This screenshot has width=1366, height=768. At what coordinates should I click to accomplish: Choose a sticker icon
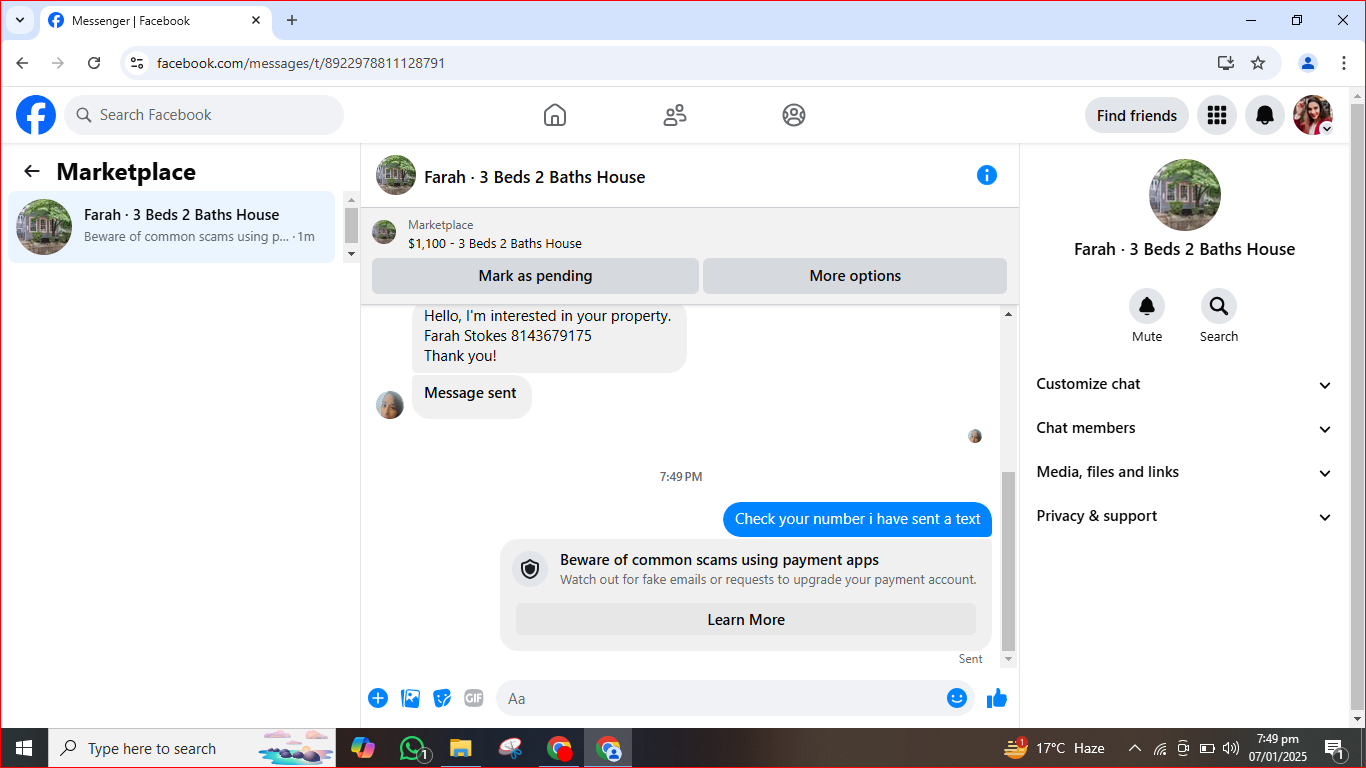tap(442, 698)
